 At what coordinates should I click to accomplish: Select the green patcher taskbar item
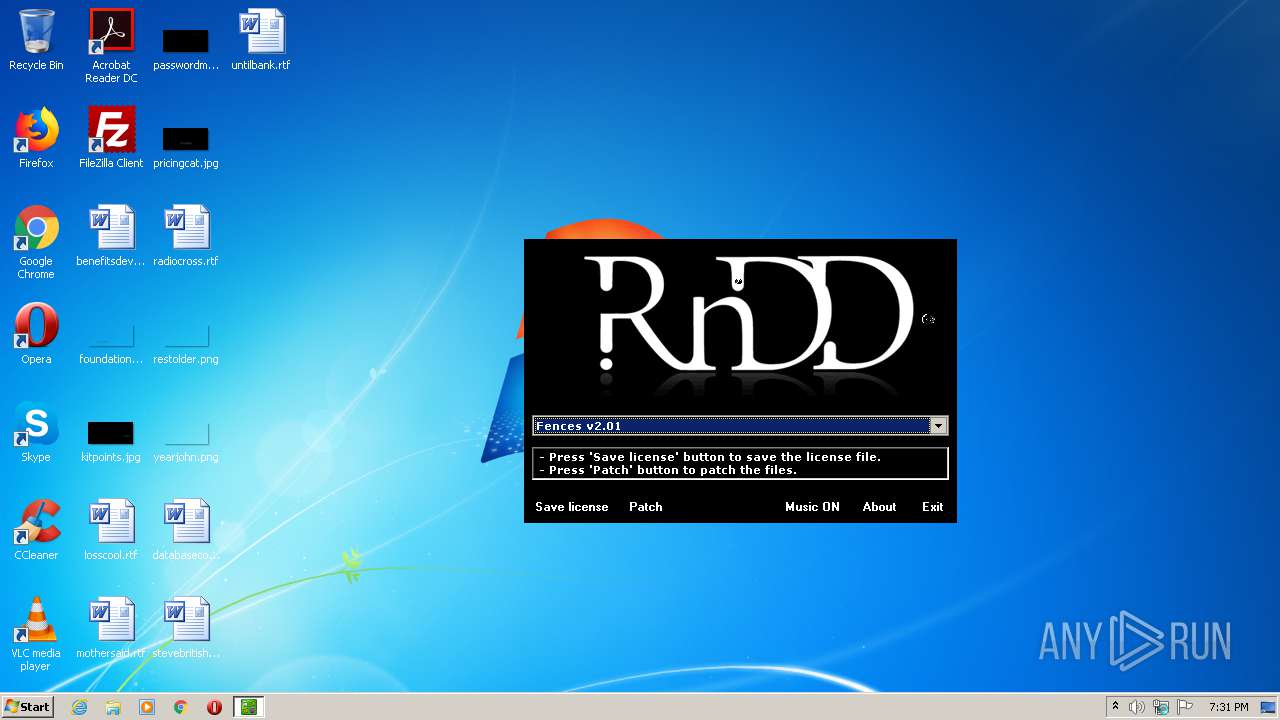(x=248, y=707)
